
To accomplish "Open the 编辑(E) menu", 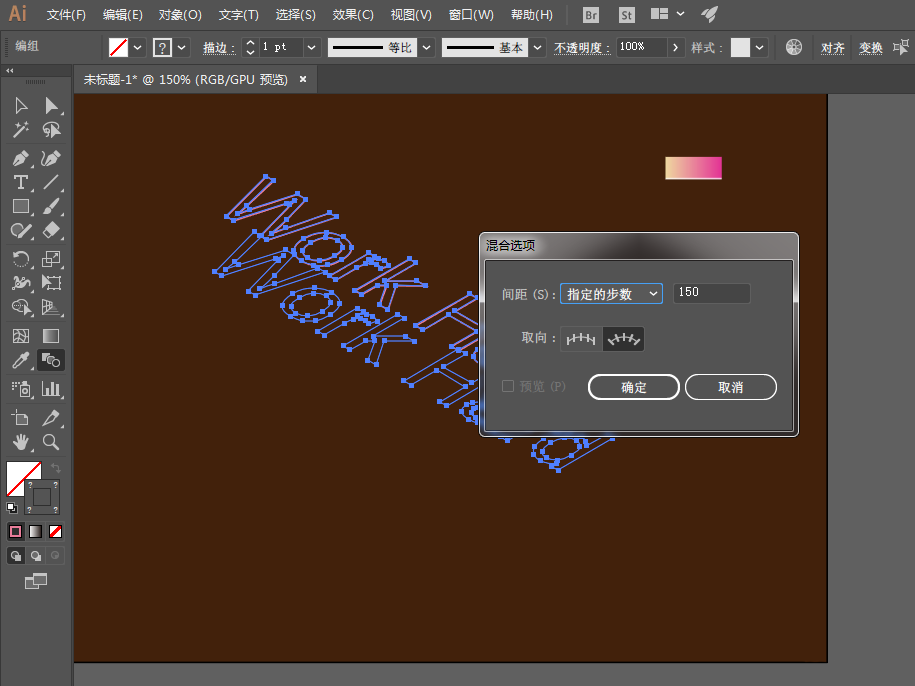I will (x=123, y=15).
